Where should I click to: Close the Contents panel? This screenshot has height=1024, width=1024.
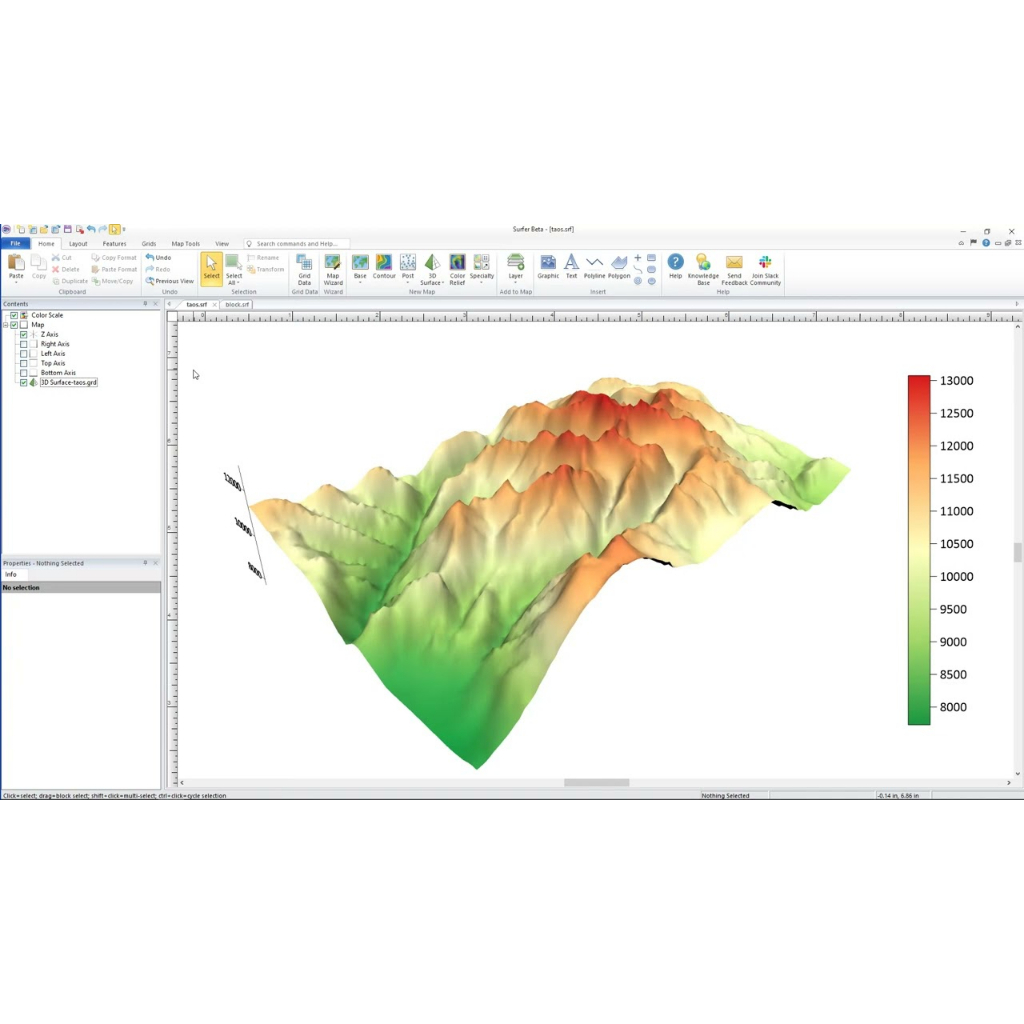point(155,304)
